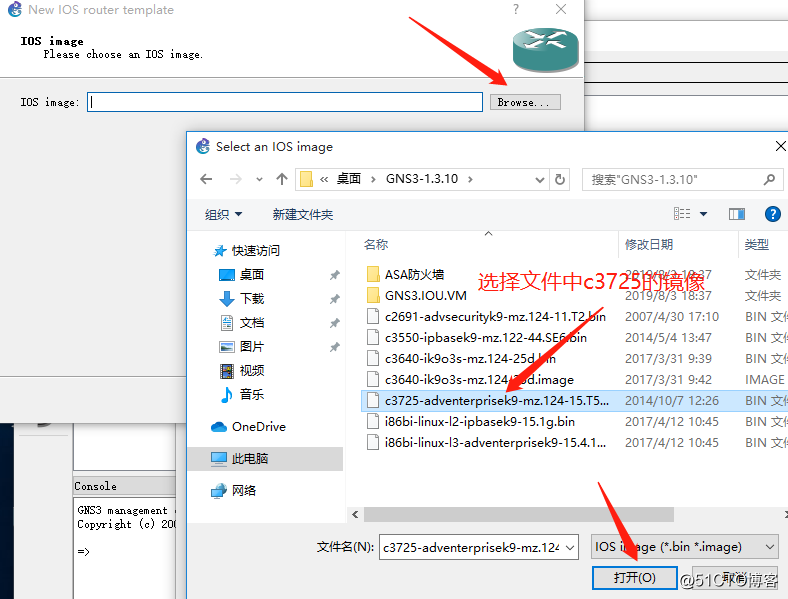Click the scrollbar left arrow
This screenshot has height=599, width=788.
click(355, 514)
